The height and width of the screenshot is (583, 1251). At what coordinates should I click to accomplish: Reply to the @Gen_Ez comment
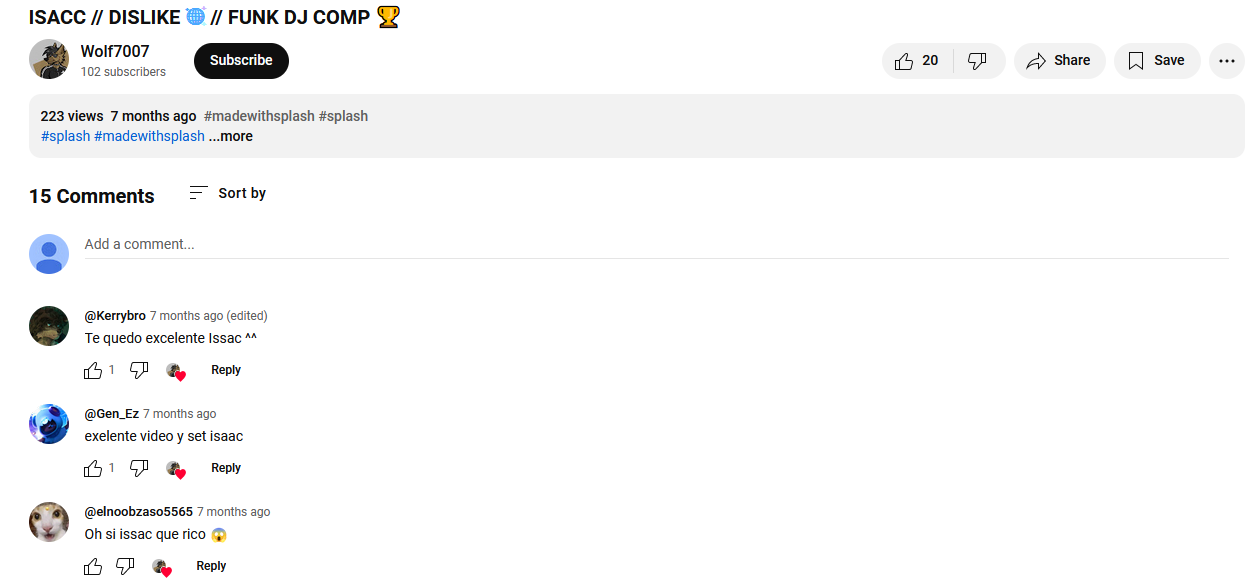coord(226,468)
